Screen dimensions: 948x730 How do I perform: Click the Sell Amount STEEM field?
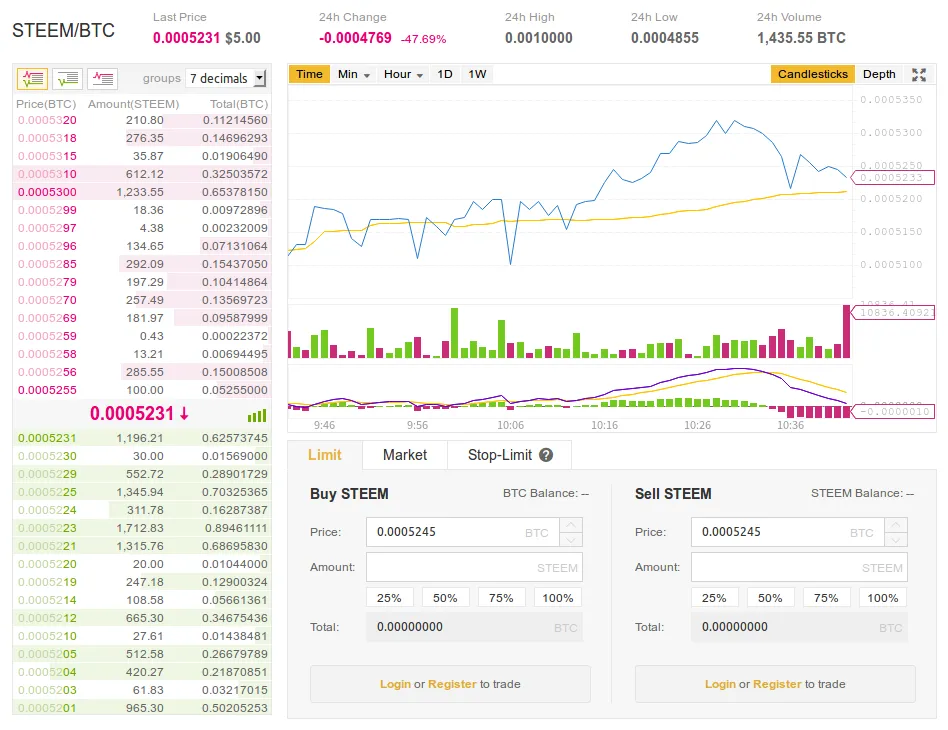coord(799,567)
